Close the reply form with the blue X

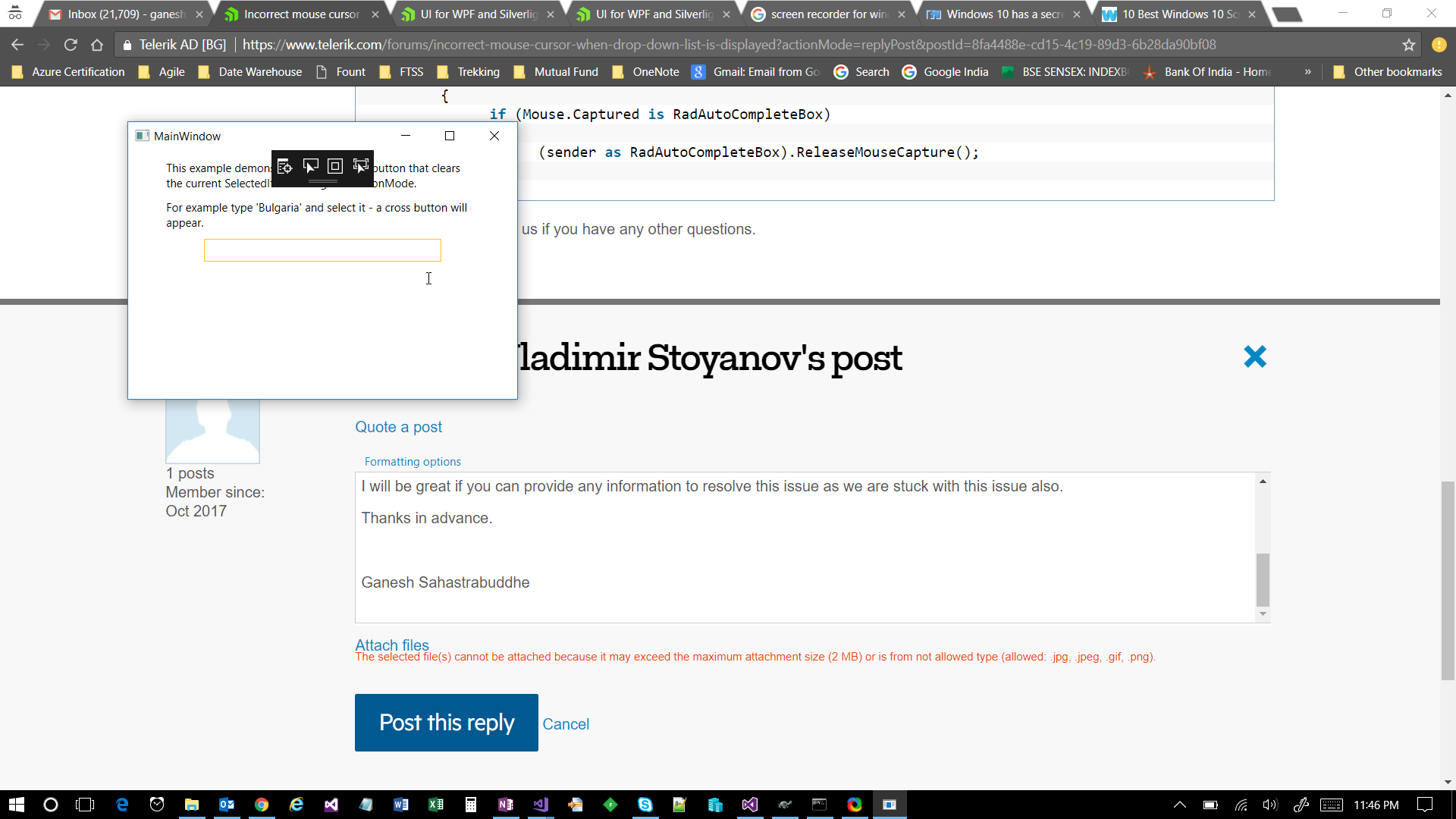coord(1254,356)
